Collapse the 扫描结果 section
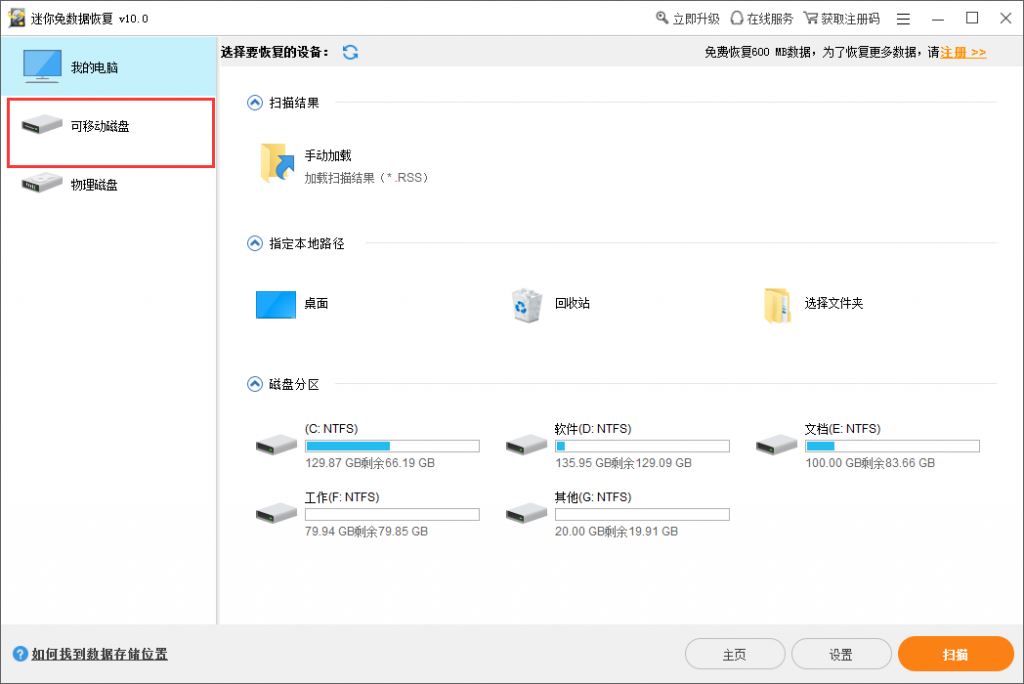Viewport: 1024px width, 684px height. (255, 103)
